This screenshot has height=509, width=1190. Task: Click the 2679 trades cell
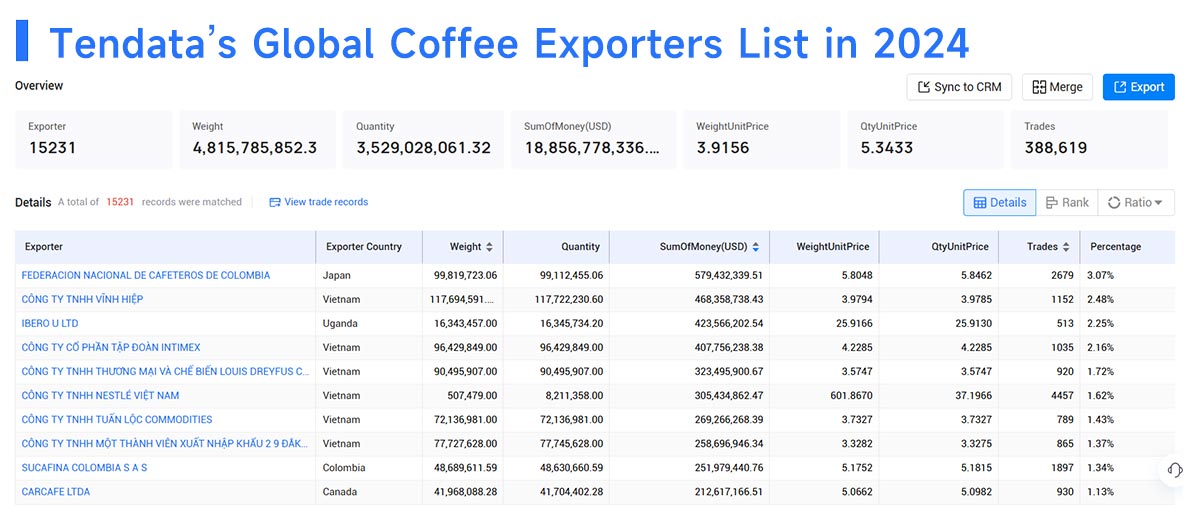1062,275
